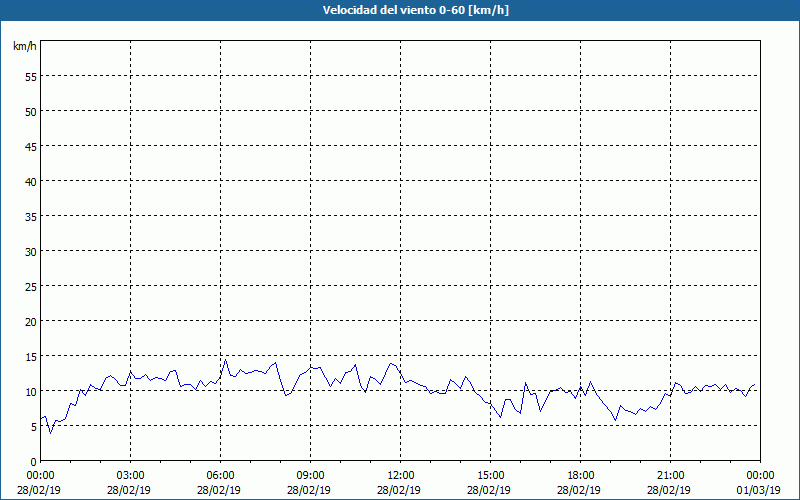Click the y-axis value '55'
This screenshot has width=800, height=500.
pyautogui.click(x=31, y=77)
